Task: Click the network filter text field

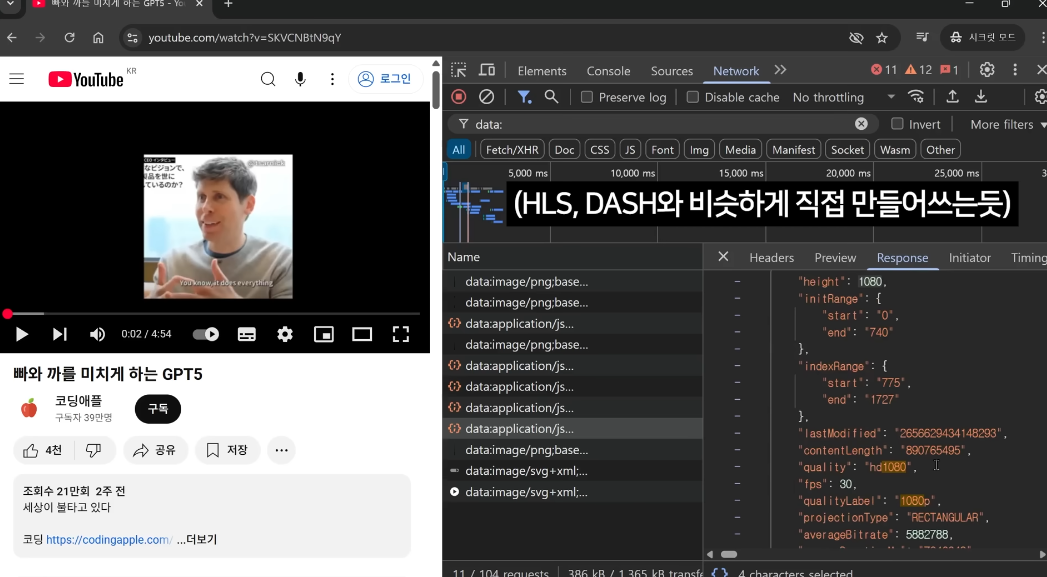Action: pyautogui.click(x=661, y=124)
